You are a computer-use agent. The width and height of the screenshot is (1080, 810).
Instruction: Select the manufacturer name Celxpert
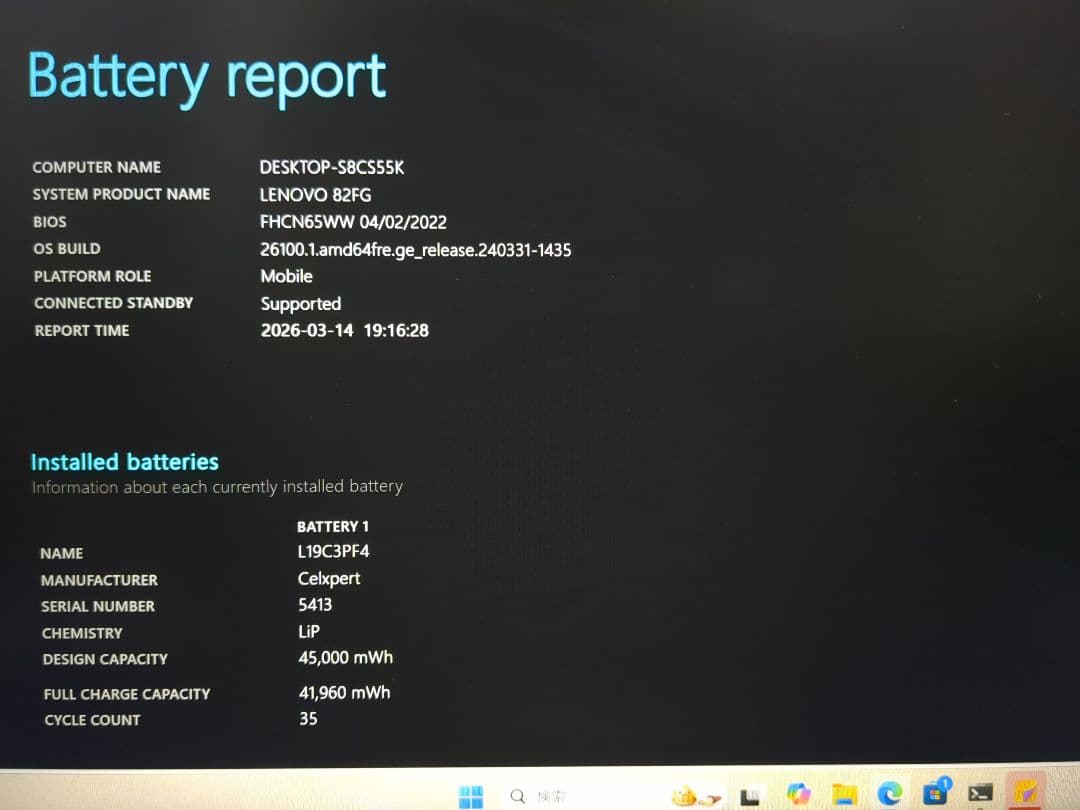pos(329,578)
